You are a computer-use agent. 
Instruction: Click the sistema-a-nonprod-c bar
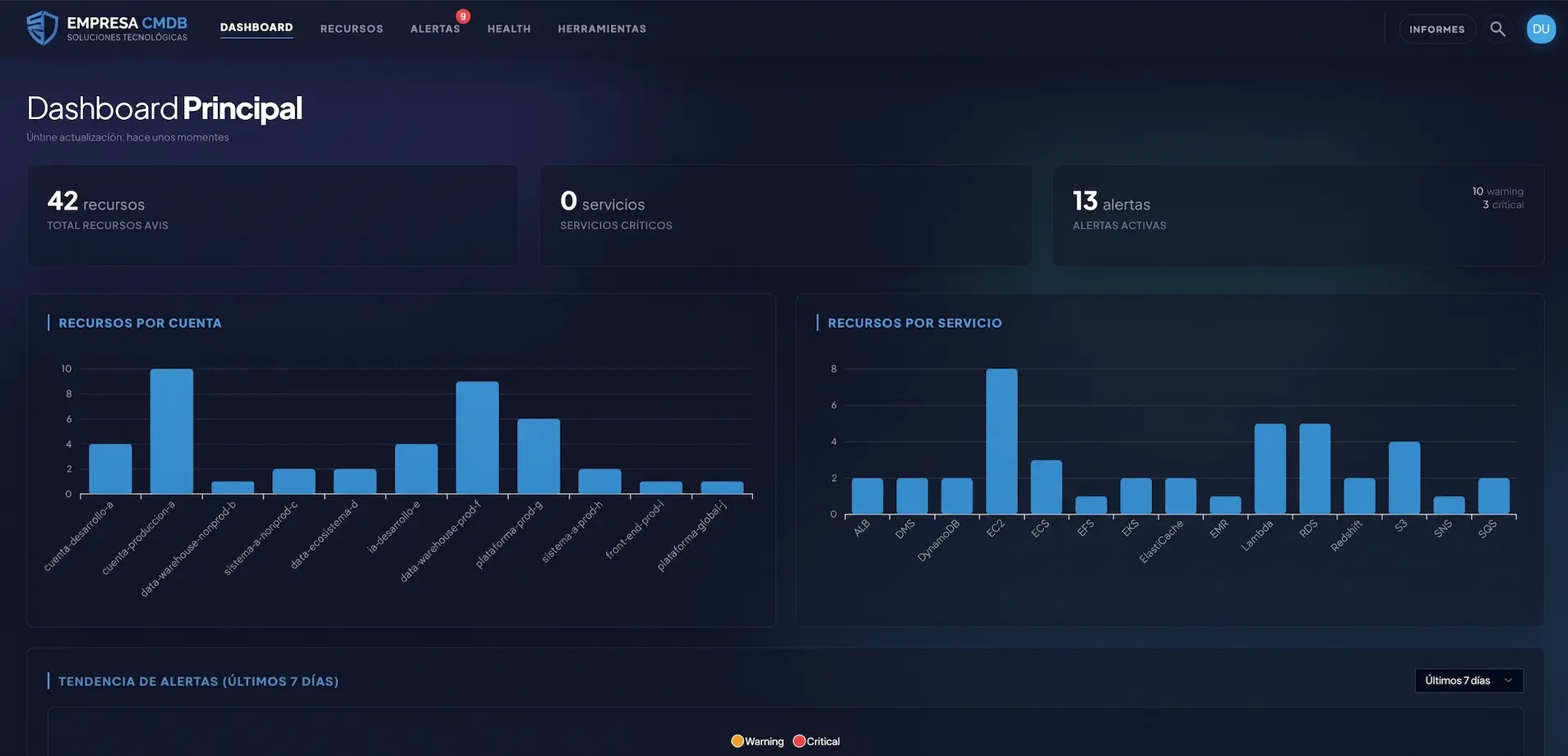coord(294,482)
